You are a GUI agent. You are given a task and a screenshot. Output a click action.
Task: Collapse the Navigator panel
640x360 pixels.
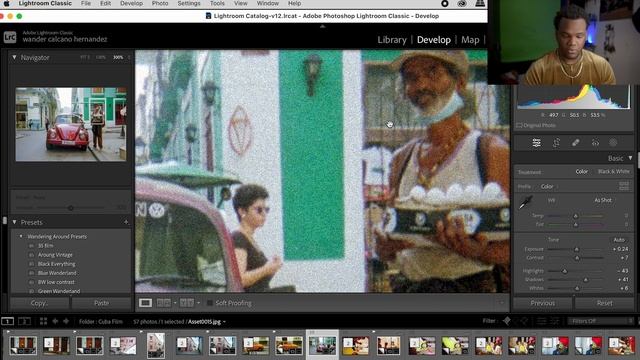click(14, 58)
